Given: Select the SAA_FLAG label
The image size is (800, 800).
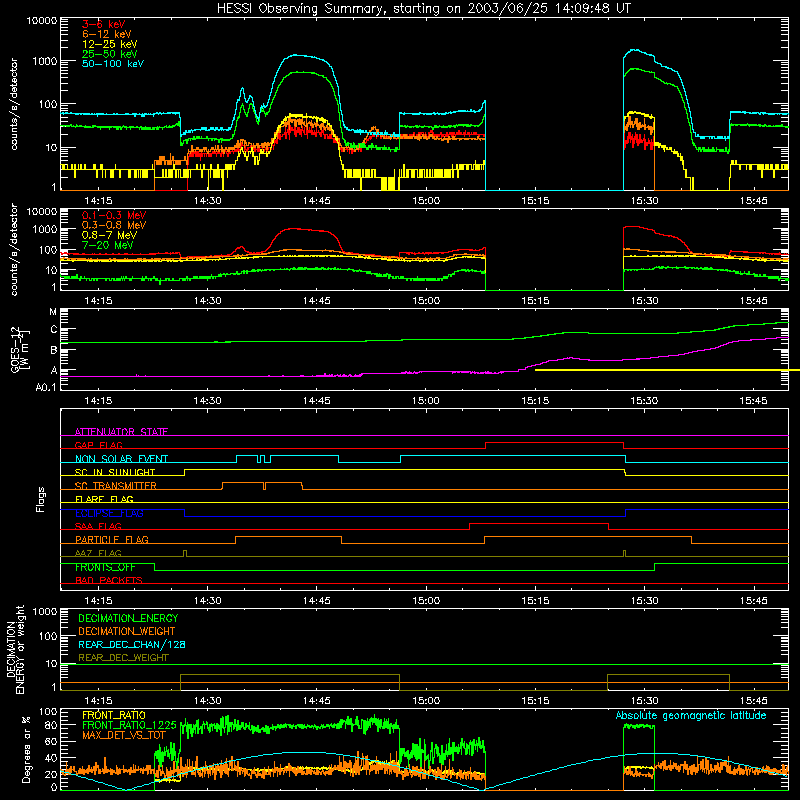Looking at the screenshot, I should 98,526.
